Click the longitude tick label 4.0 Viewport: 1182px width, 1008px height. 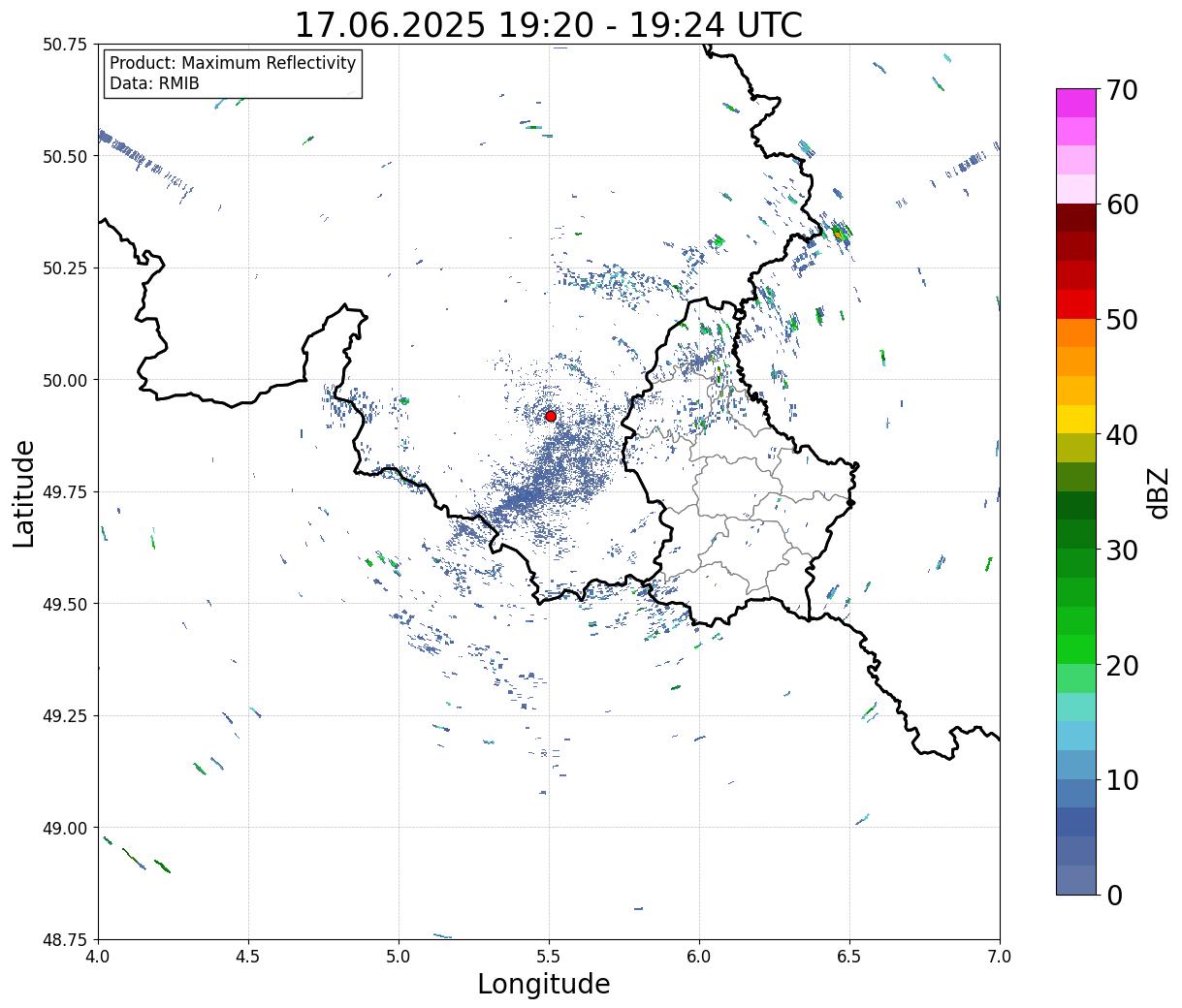click(98, 956)
